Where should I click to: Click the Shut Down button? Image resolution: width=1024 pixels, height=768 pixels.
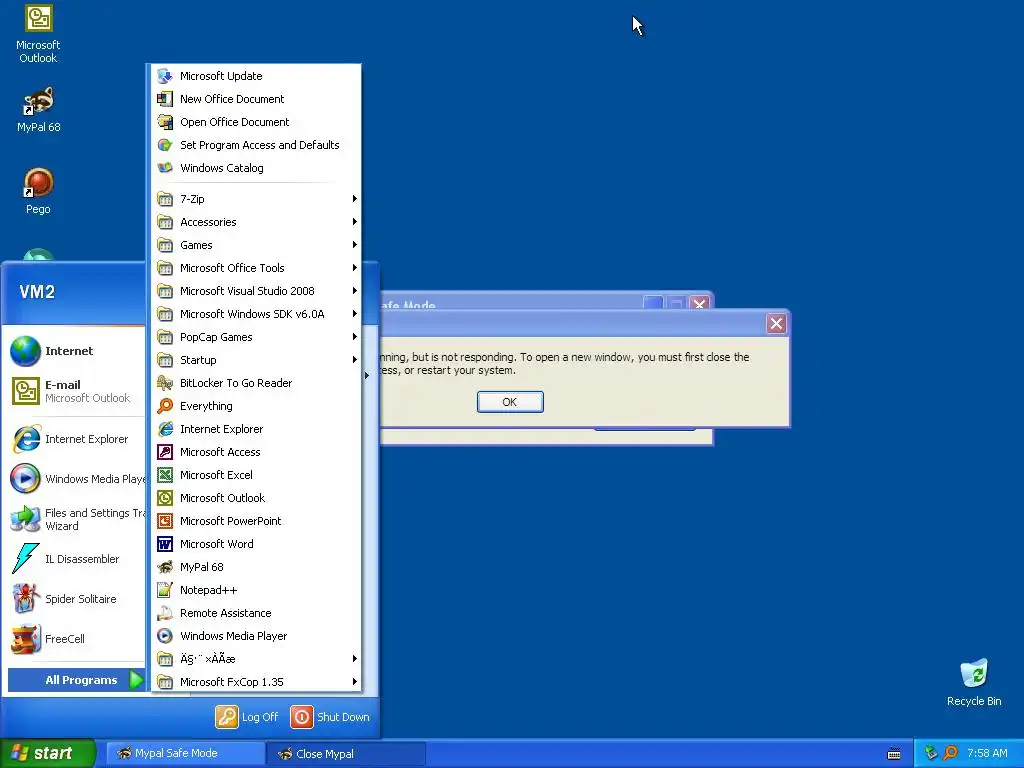(330, 717)
